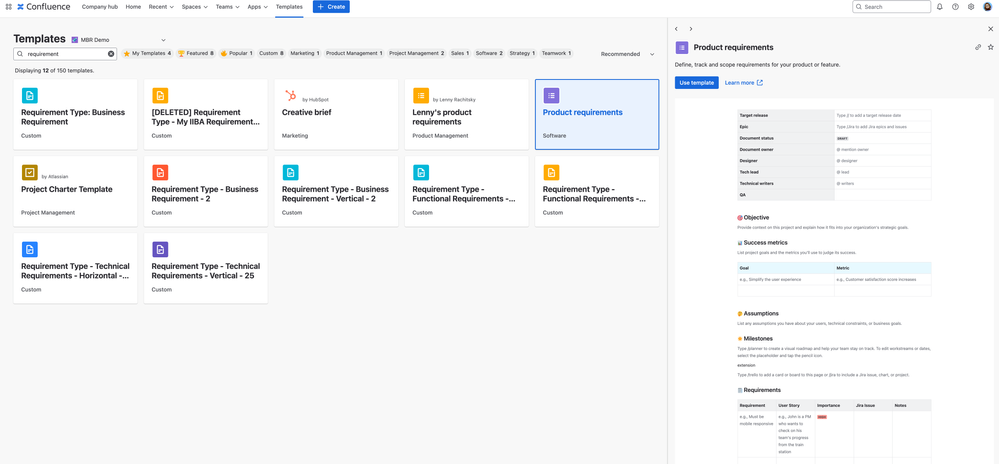This screenshot has width=999, height=464.
Task: Expand the Spaces menu
Action: pos(194,6)
